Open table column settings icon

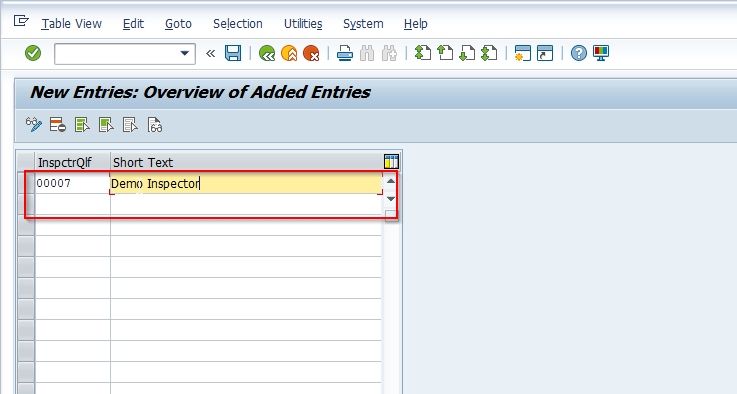pyautogui.click(x=391, y=161)
